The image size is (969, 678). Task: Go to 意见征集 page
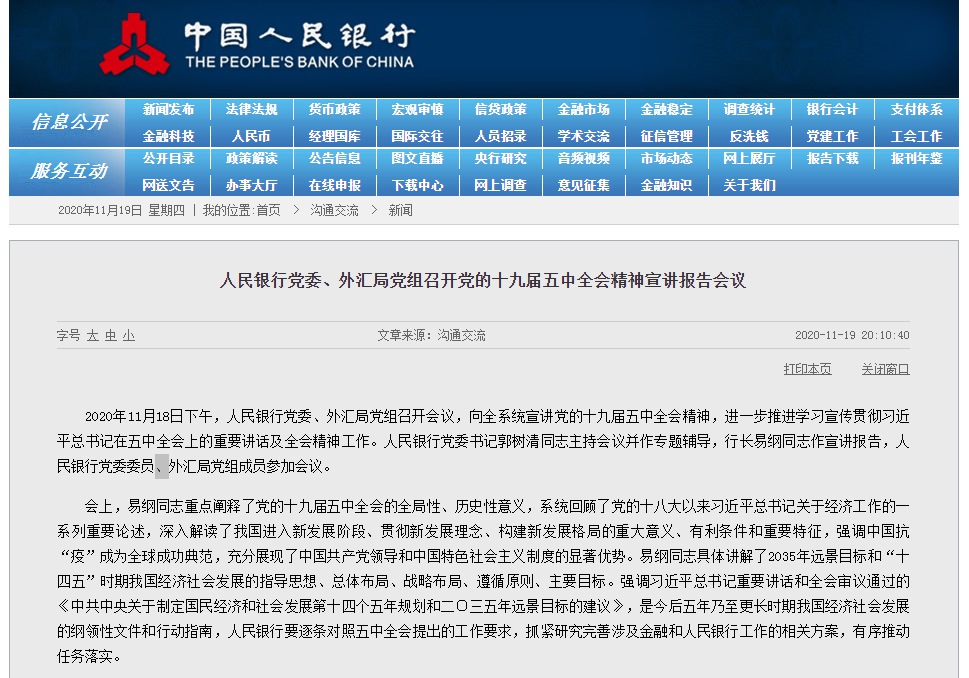click(x=583, y=185)
